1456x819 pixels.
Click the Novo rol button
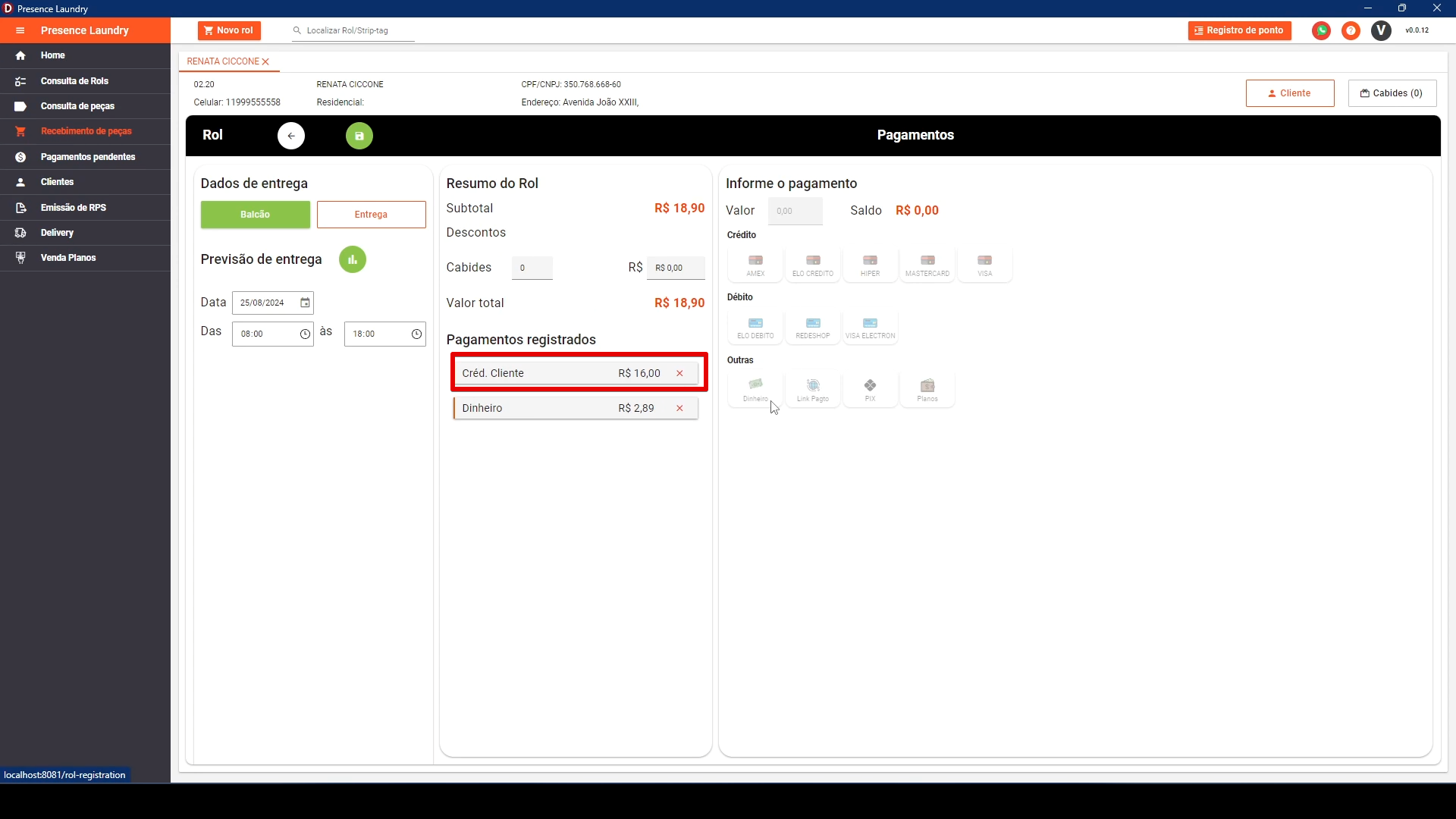229,30
